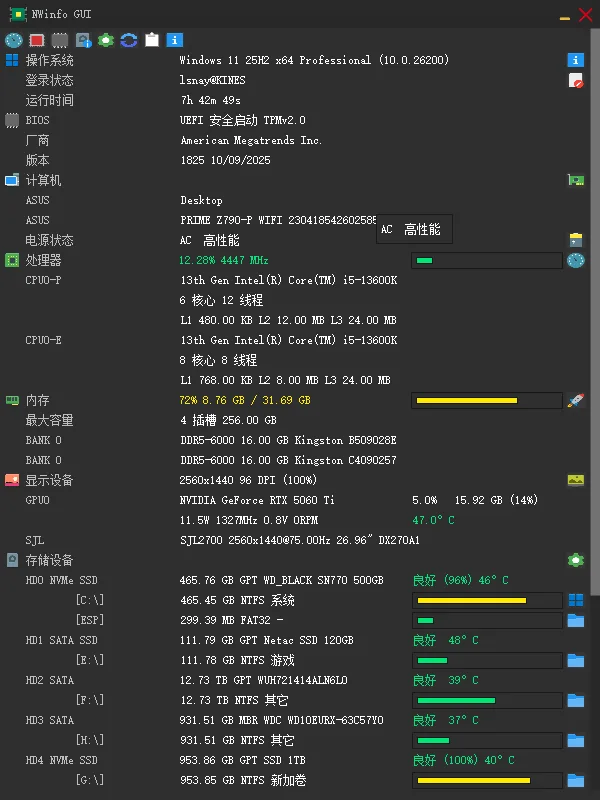Click the Netac SSD 120GB disk entry

point(266,640)
